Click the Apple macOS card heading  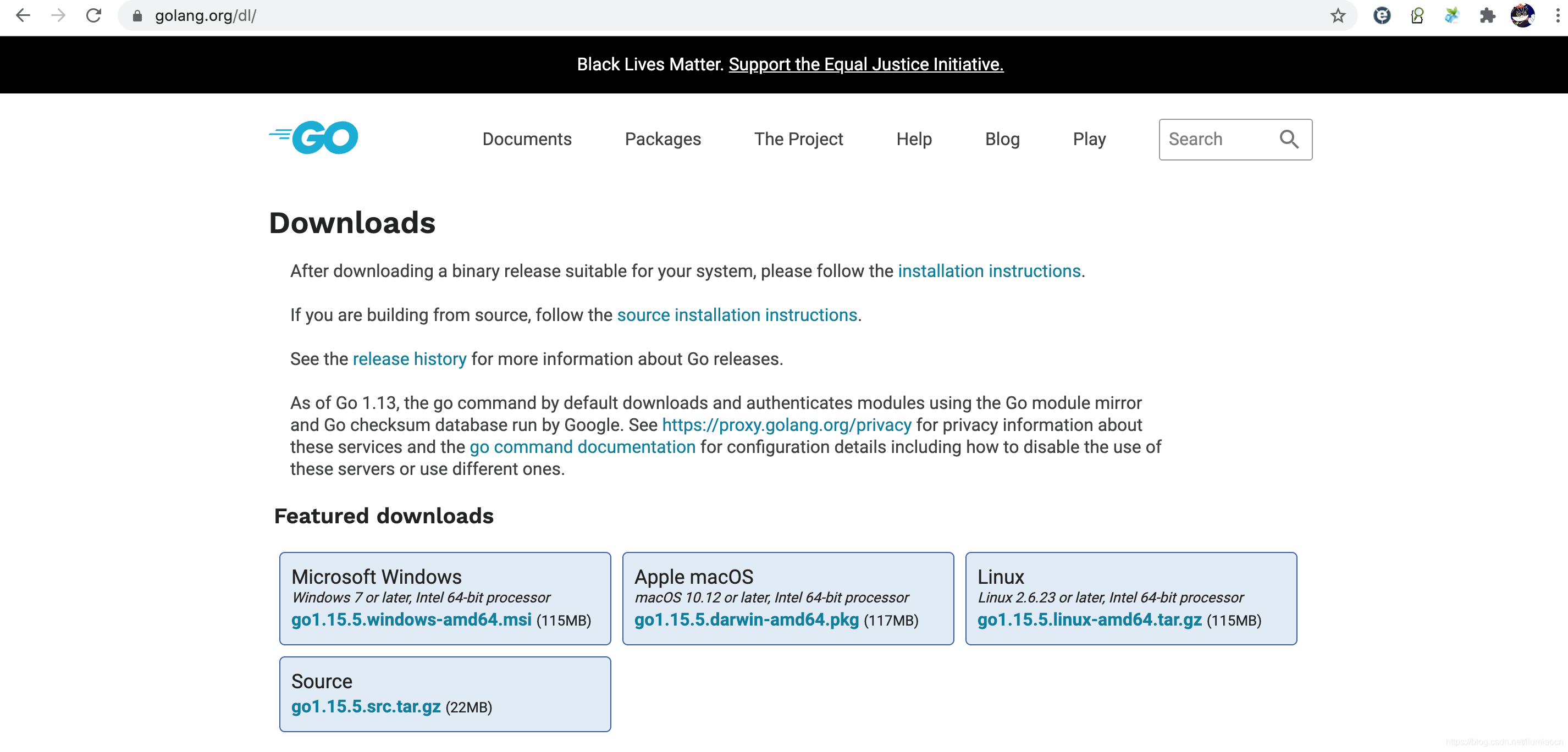tap(693, 576)
